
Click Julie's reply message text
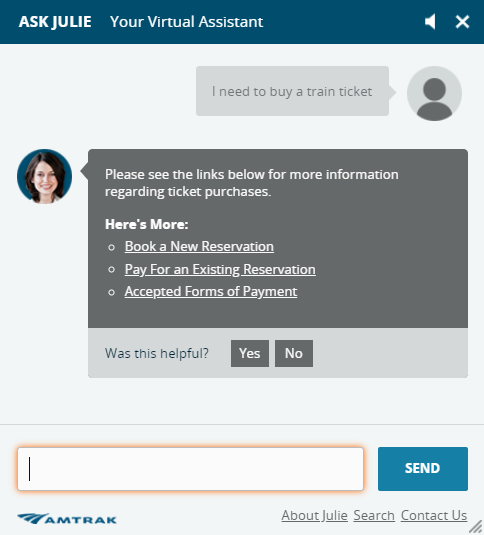click(251, 183)
